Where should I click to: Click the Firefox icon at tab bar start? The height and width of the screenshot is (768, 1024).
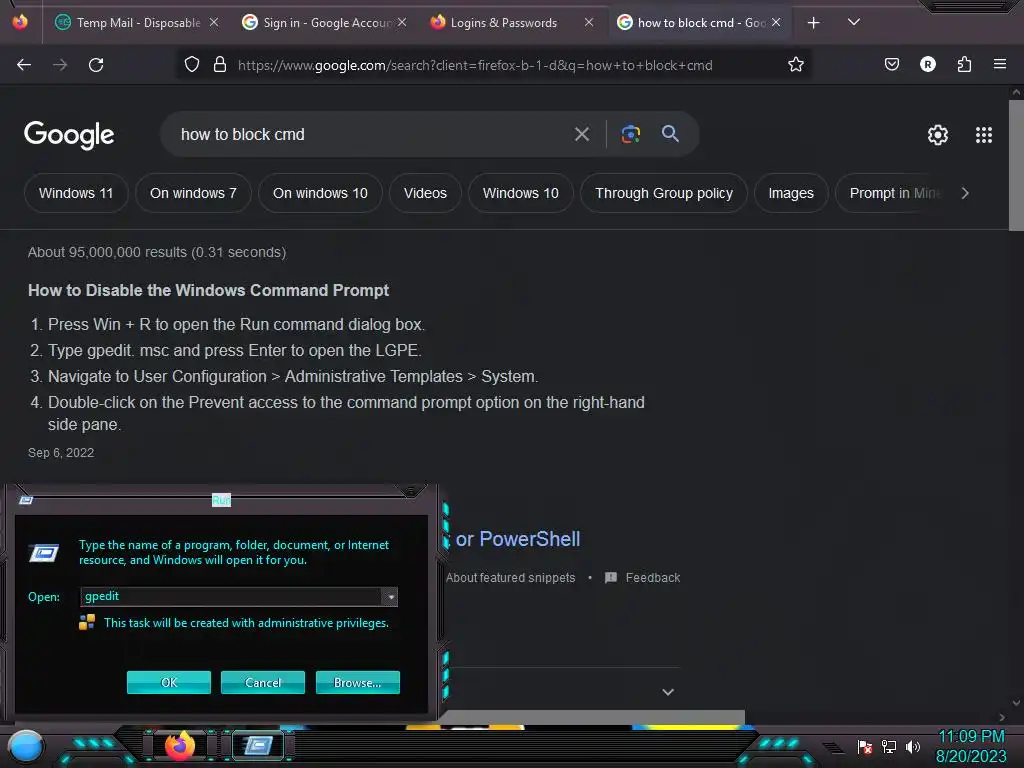tap(20, 22)
